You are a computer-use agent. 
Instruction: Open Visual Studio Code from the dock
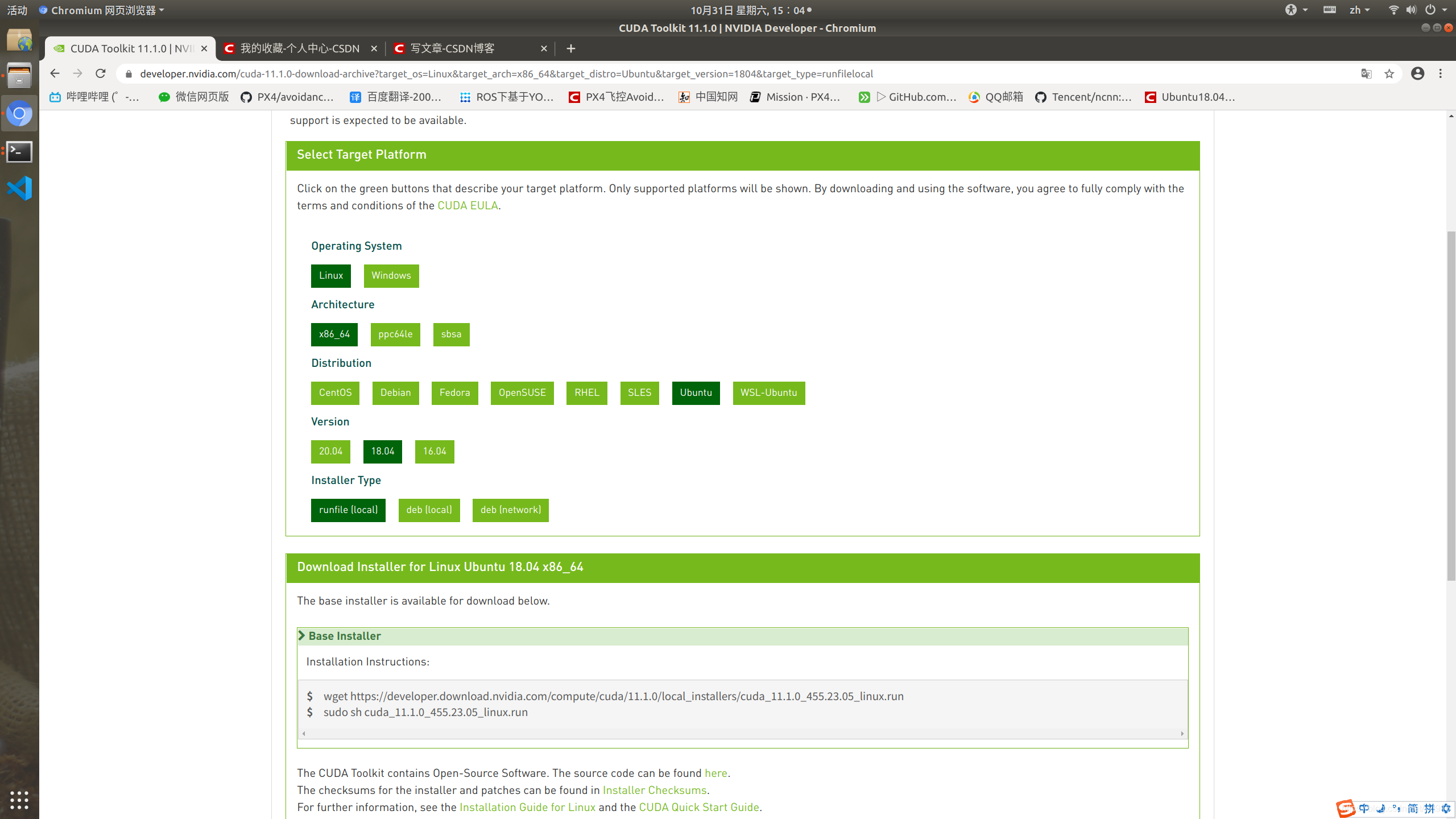pos(19,188)
